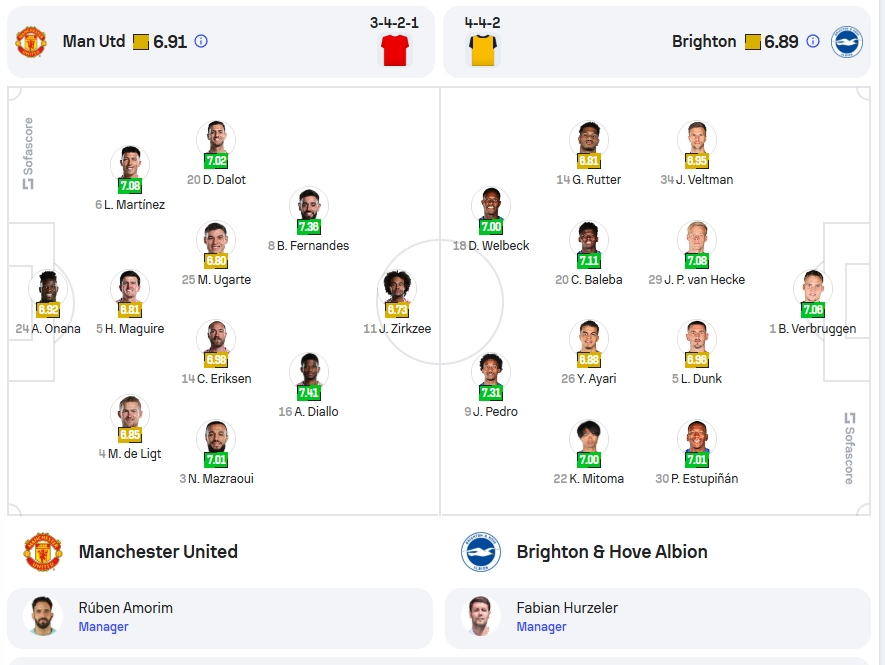The height and width of the screenshot is (665, 885).
Task: Click K. Mitoma player photo
Action: [589, 439]
